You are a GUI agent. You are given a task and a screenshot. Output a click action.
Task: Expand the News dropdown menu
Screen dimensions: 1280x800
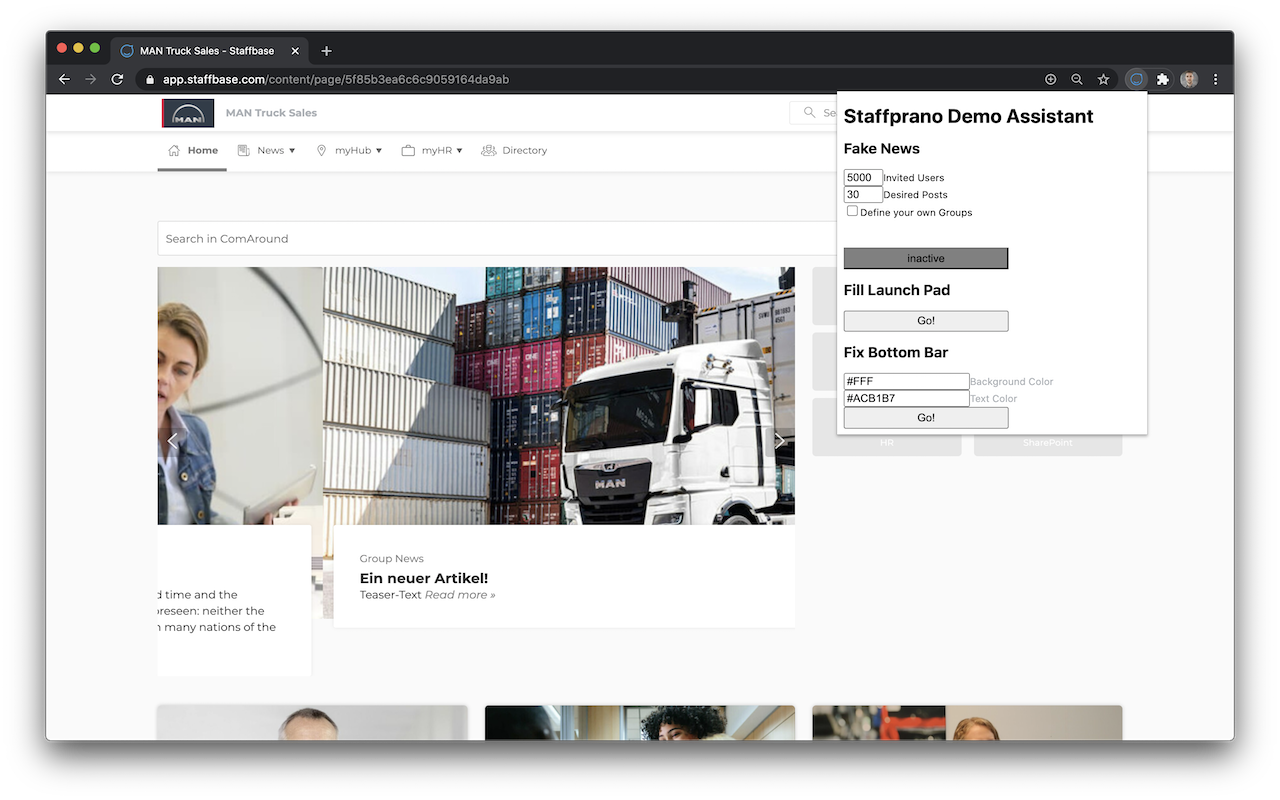point(267,150)
